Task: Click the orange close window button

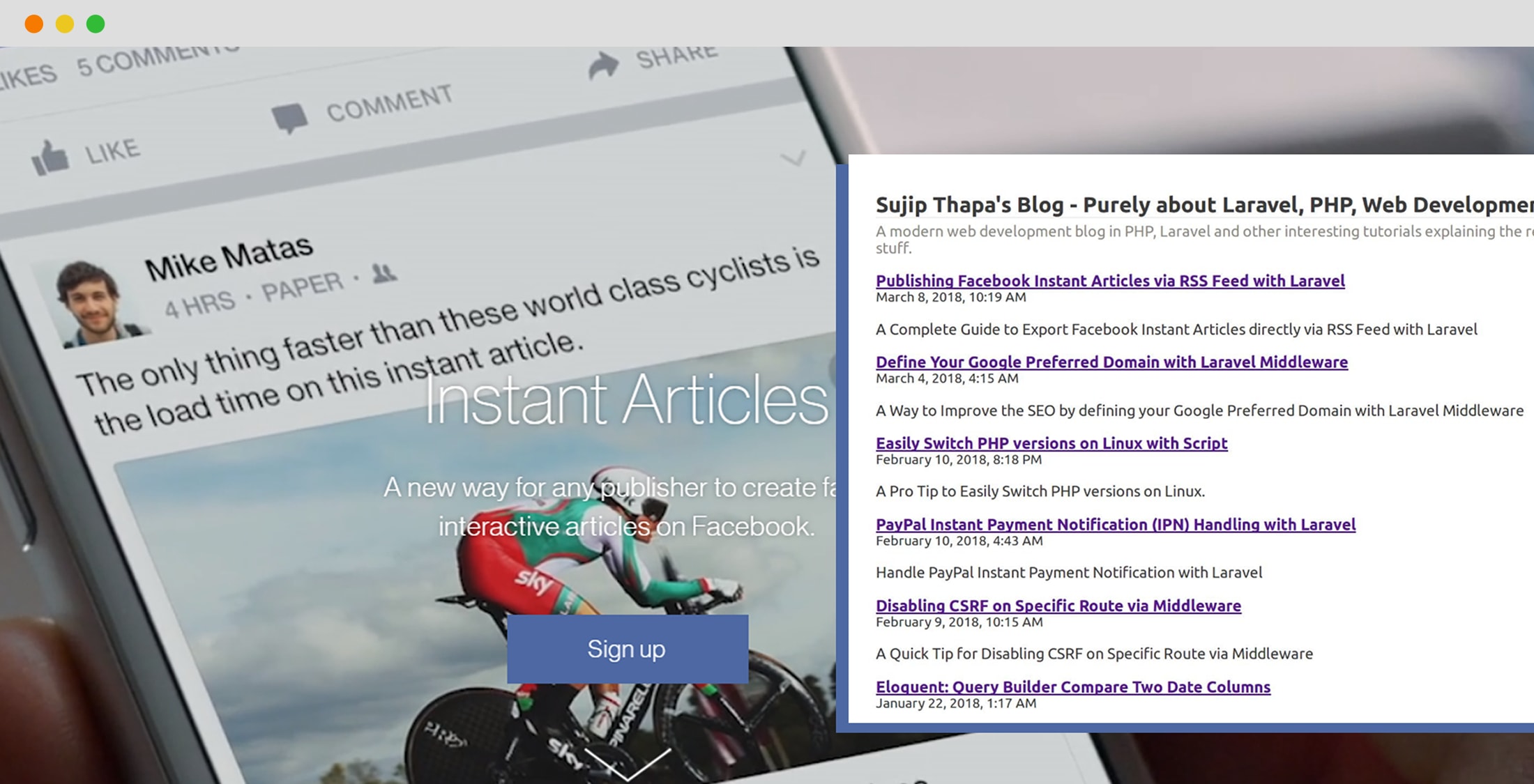Action: pos(34,24)
